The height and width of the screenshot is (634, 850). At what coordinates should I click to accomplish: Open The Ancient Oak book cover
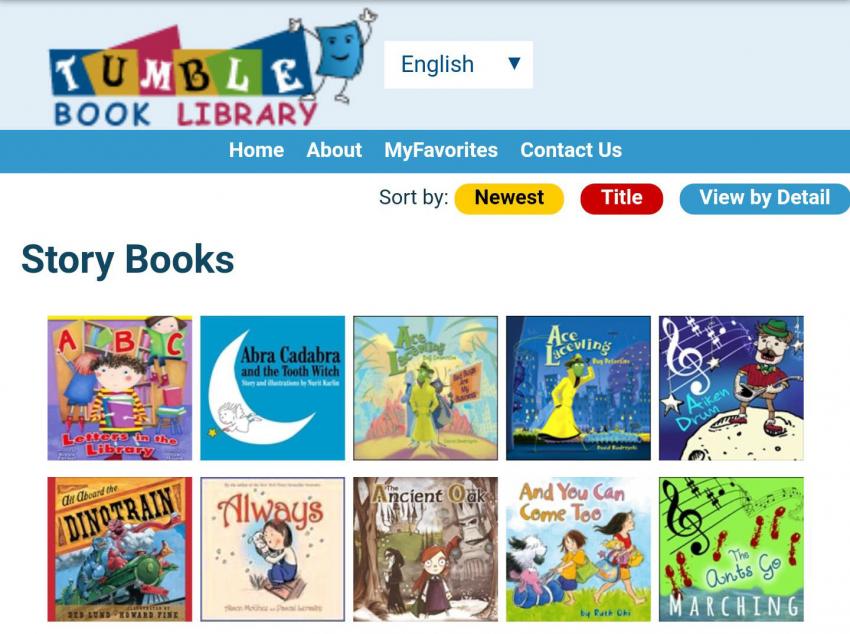[426, 549]
